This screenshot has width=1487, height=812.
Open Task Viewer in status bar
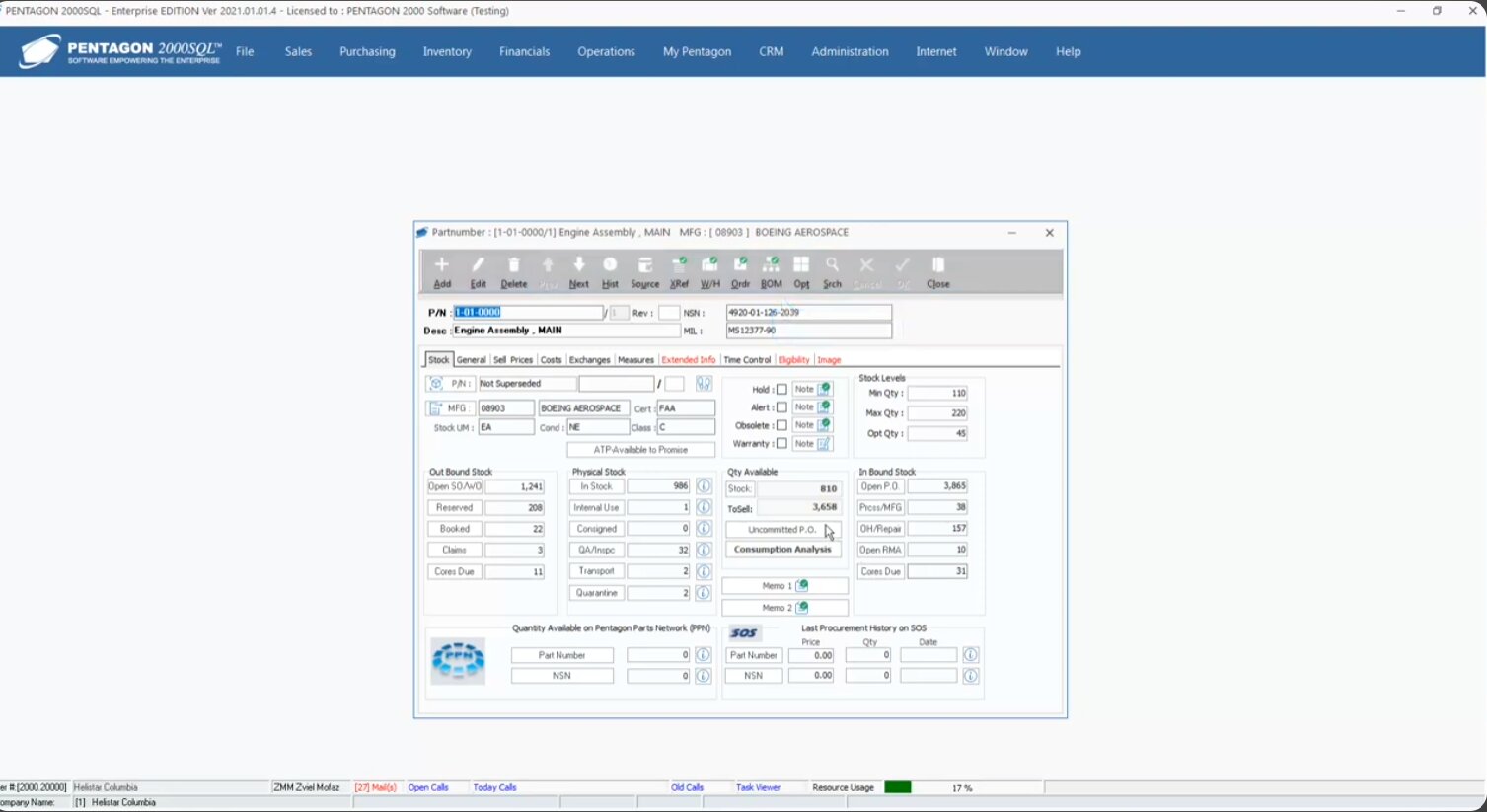758,787
